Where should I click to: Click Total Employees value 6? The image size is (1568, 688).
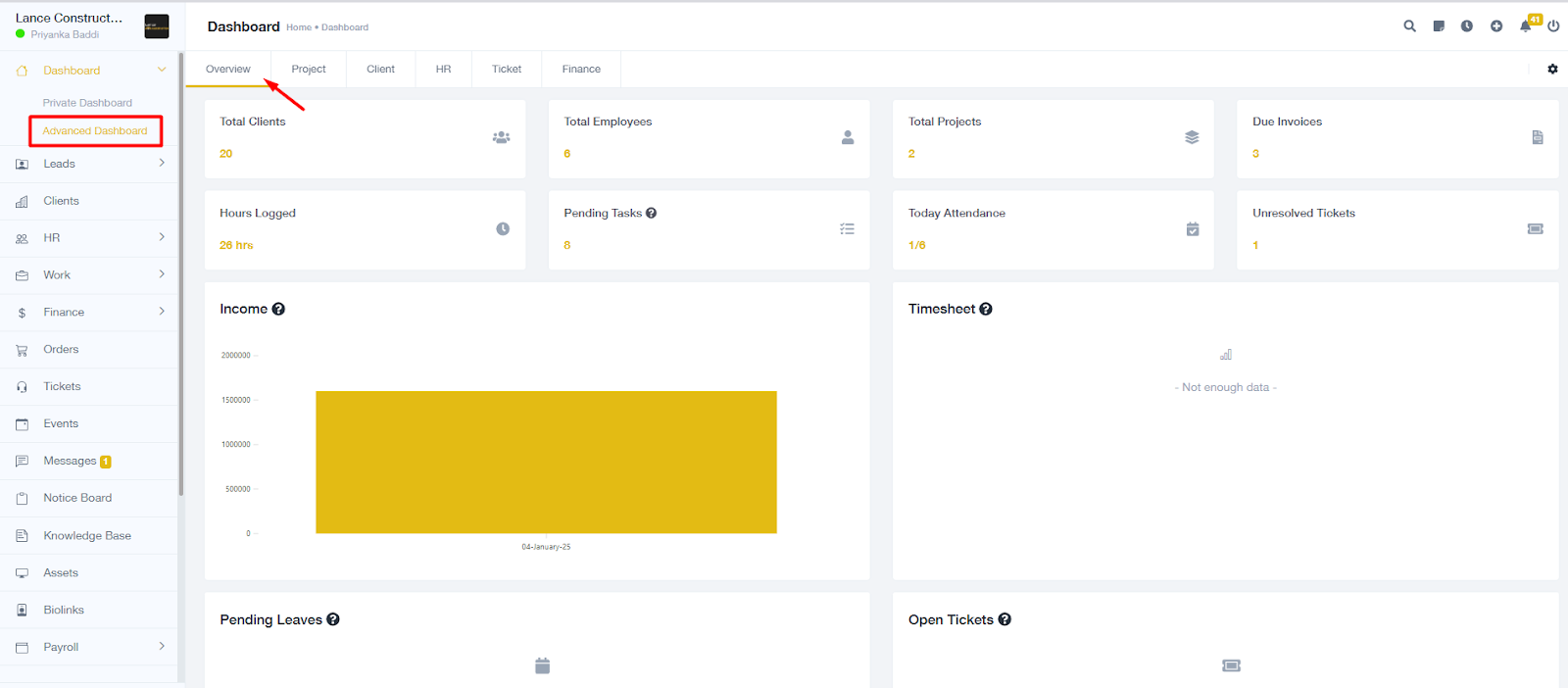point(566,154)
